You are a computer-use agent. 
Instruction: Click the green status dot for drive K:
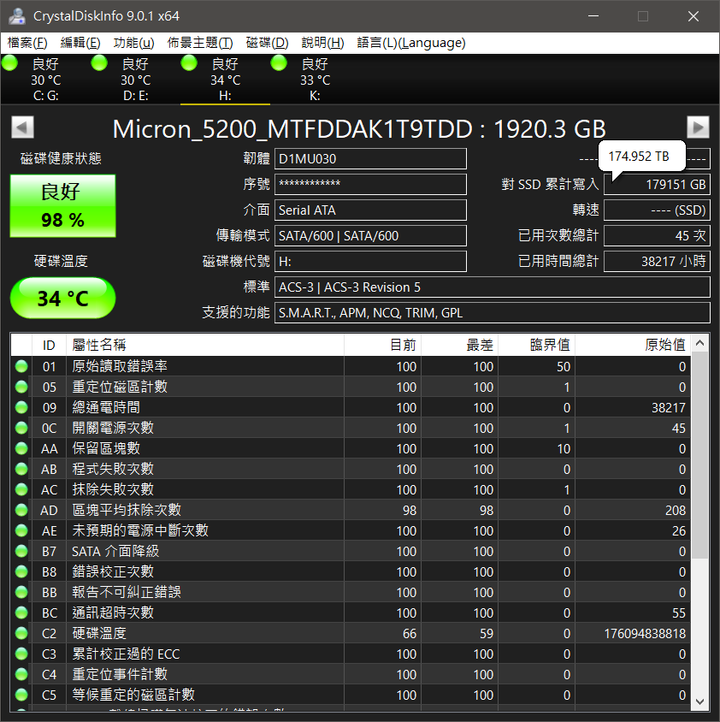pos(279,63)
